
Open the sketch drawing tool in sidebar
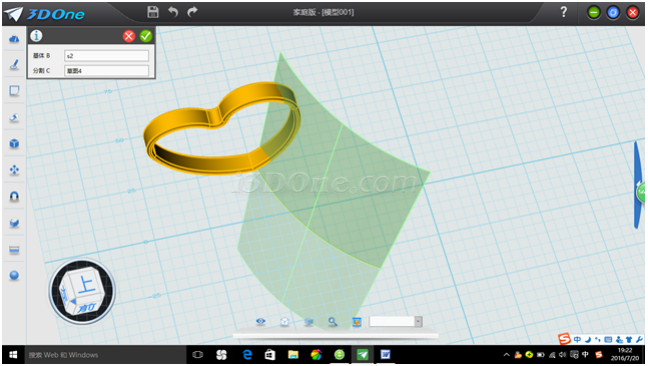pyautogui.click(x=14, y=64)
